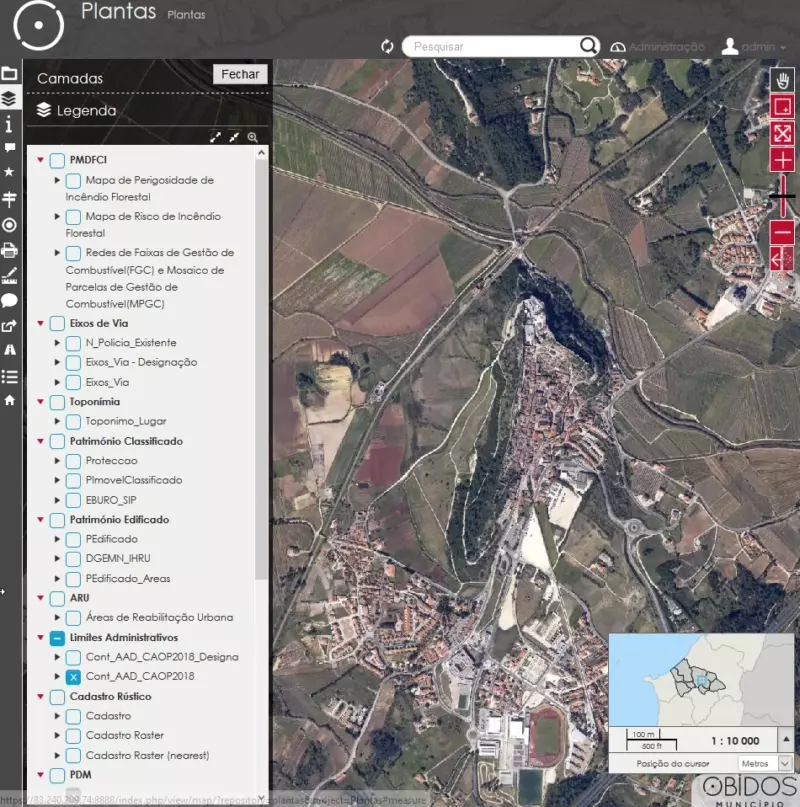
Task: Uncheck the Cont_AAD_CAOP2018 layer
Action: tap(73, 677)
